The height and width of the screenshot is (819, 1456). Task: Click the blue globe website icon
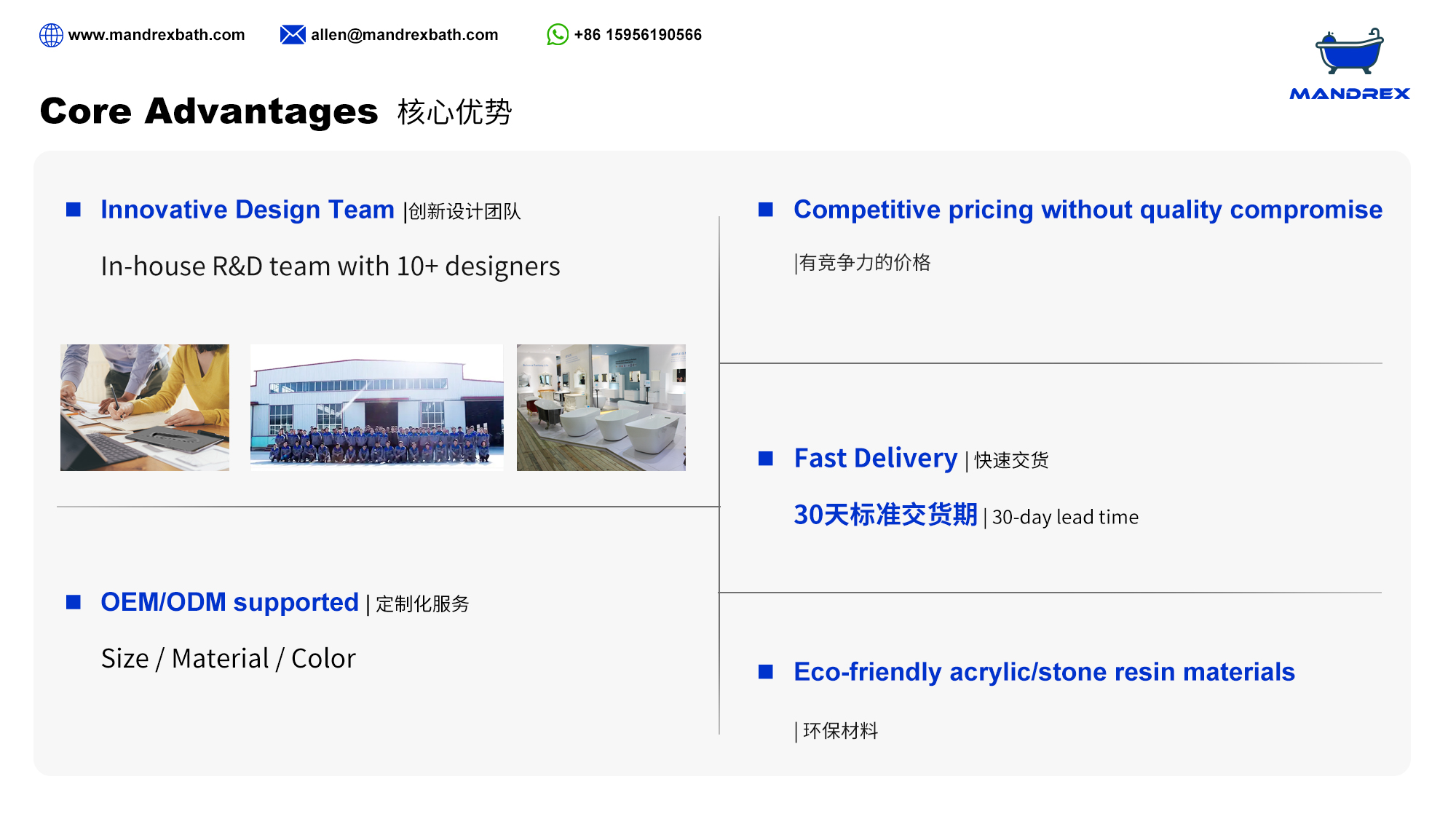[x=51, y=35]
